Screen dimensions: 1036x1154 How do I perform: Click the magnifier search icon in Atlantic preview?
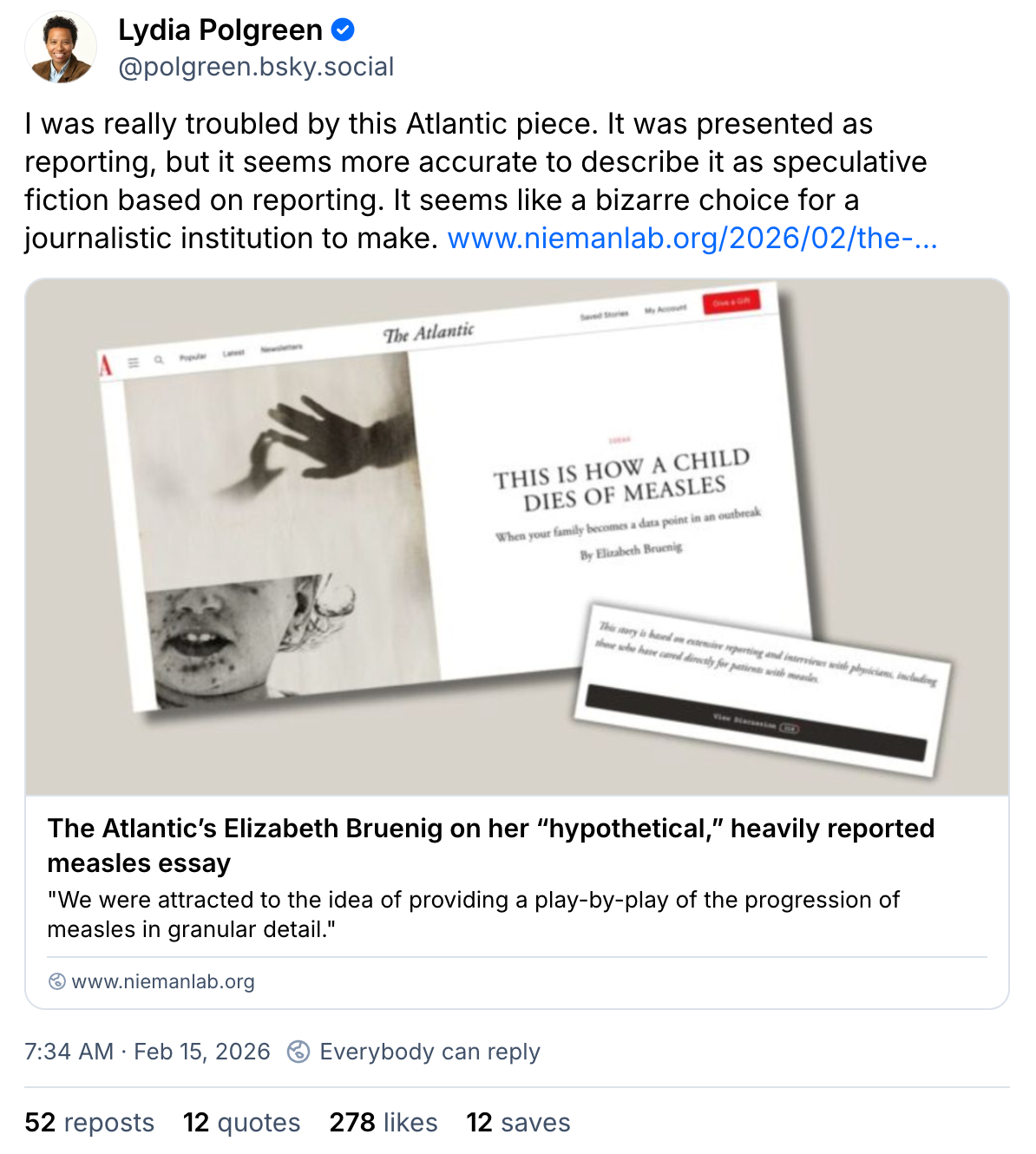[159, 360]
